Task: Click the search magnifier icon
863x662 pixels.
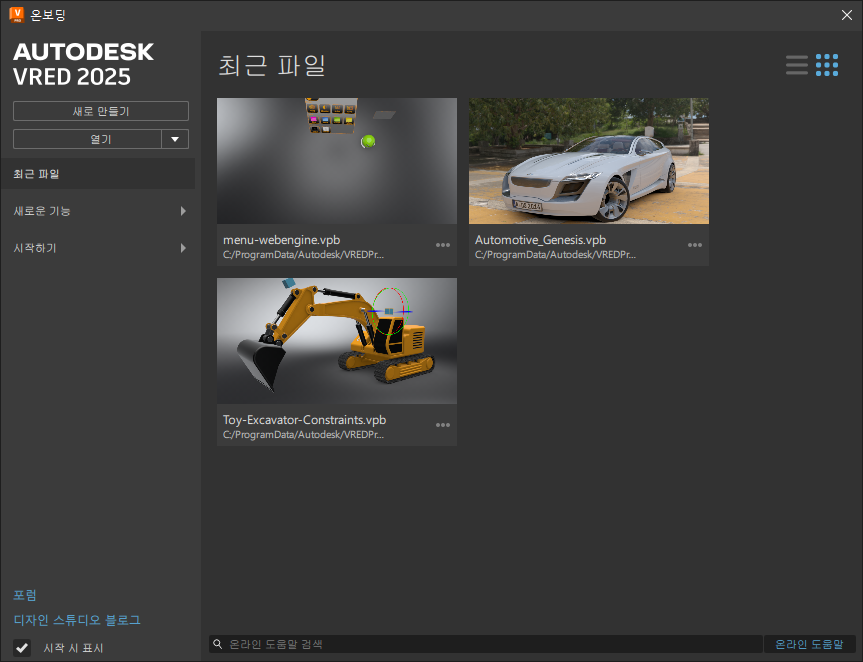Action: point(218,644)
